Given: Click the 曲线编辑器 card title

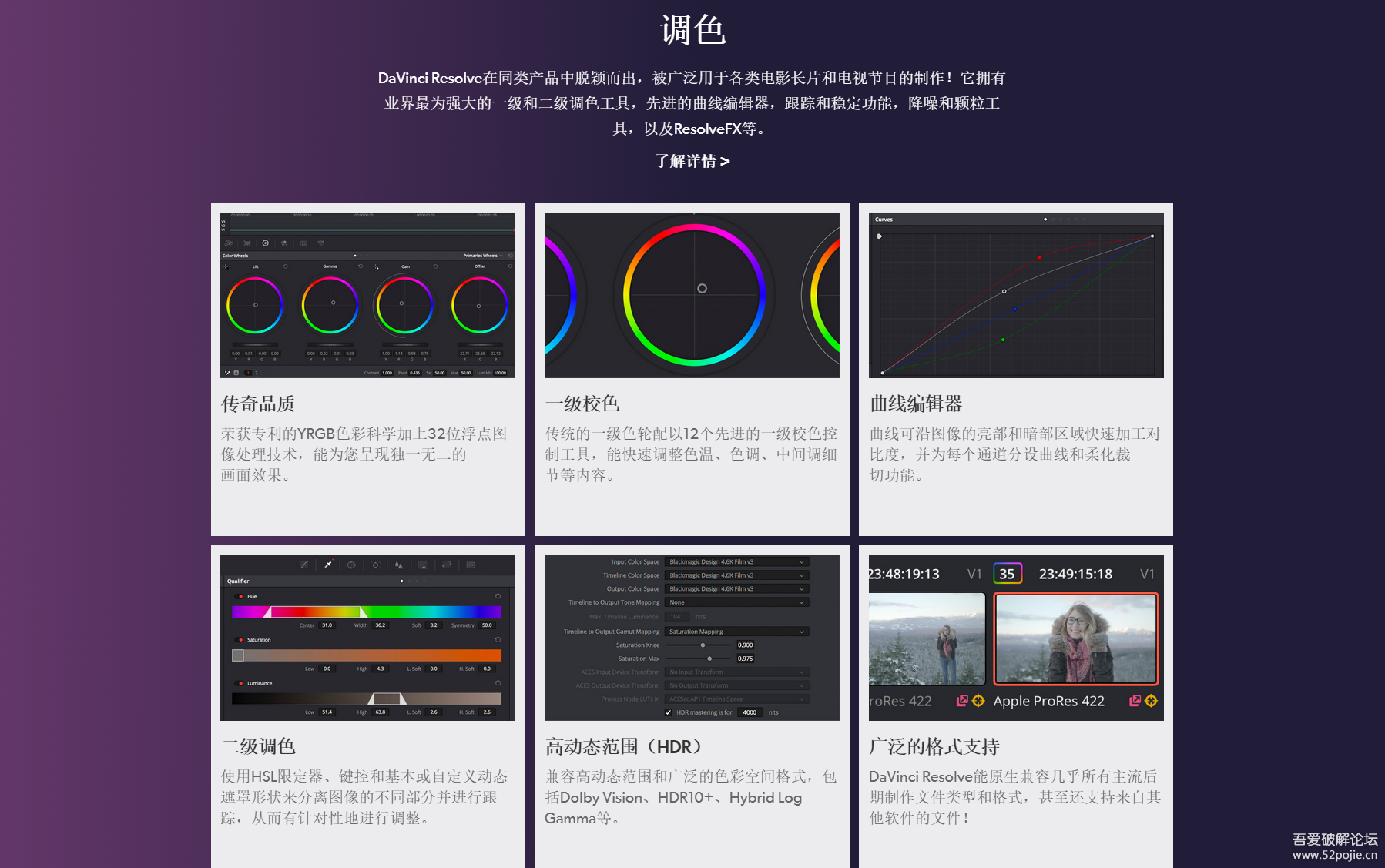Looking at the screenshot, I should 916,404.
